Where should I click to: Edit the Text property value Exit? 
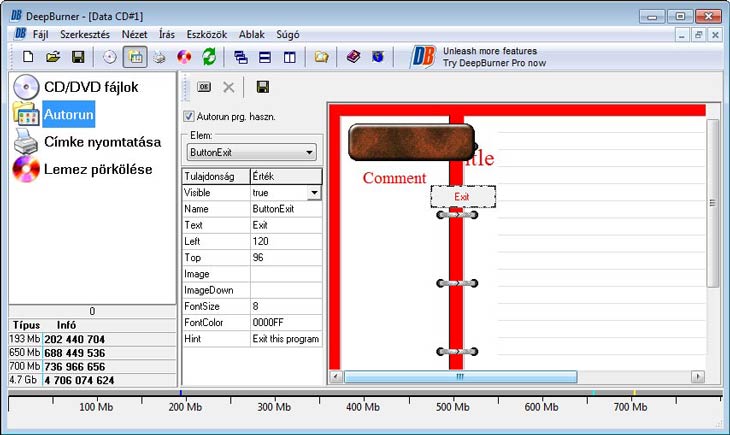[x=285, y=225]
